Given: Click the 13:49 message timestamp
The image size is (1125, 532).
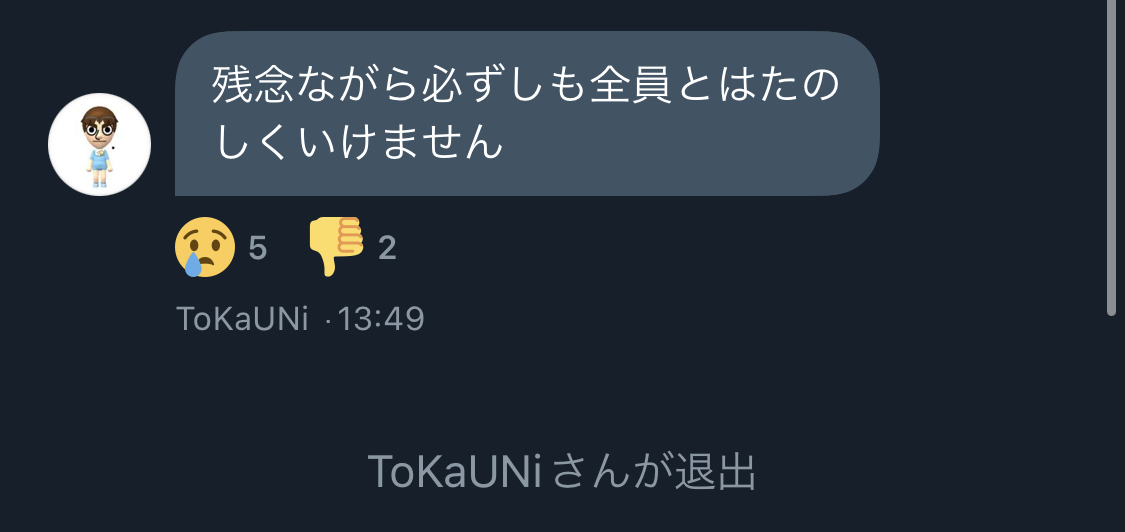Looking at the screenshot, I should coord(381,319).
